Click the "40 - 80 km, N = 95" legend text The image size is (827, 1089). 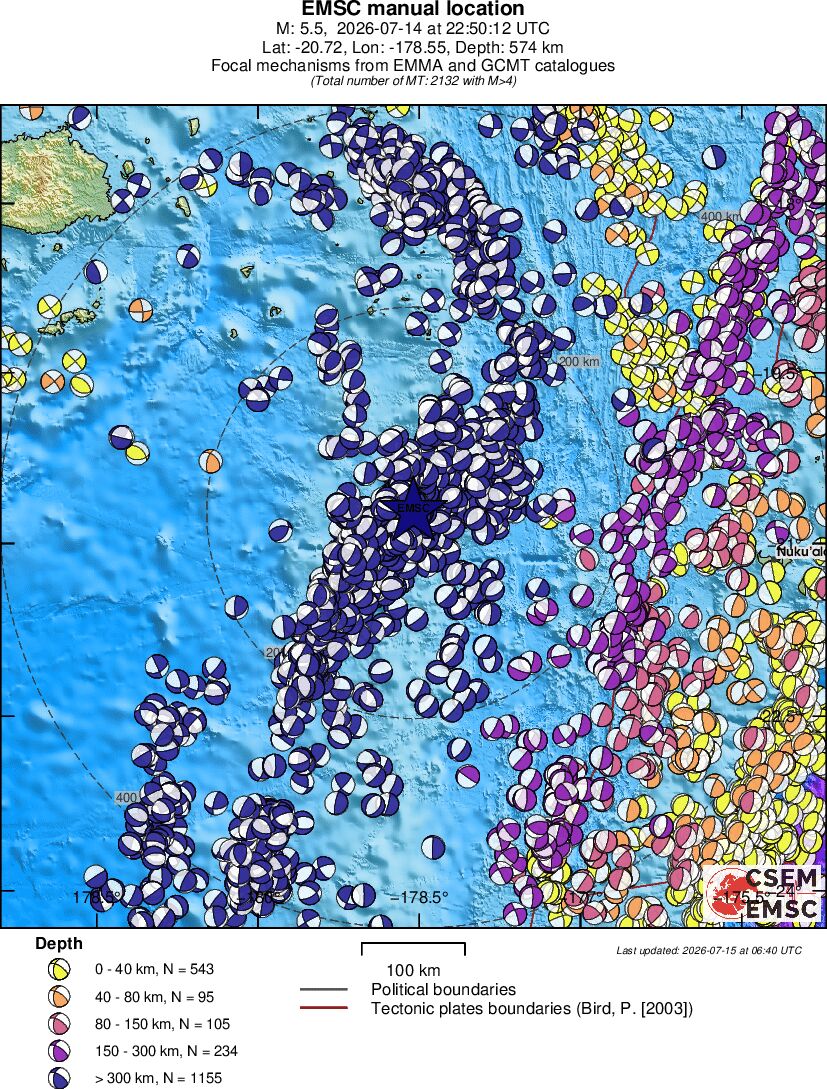pos(154,997)
